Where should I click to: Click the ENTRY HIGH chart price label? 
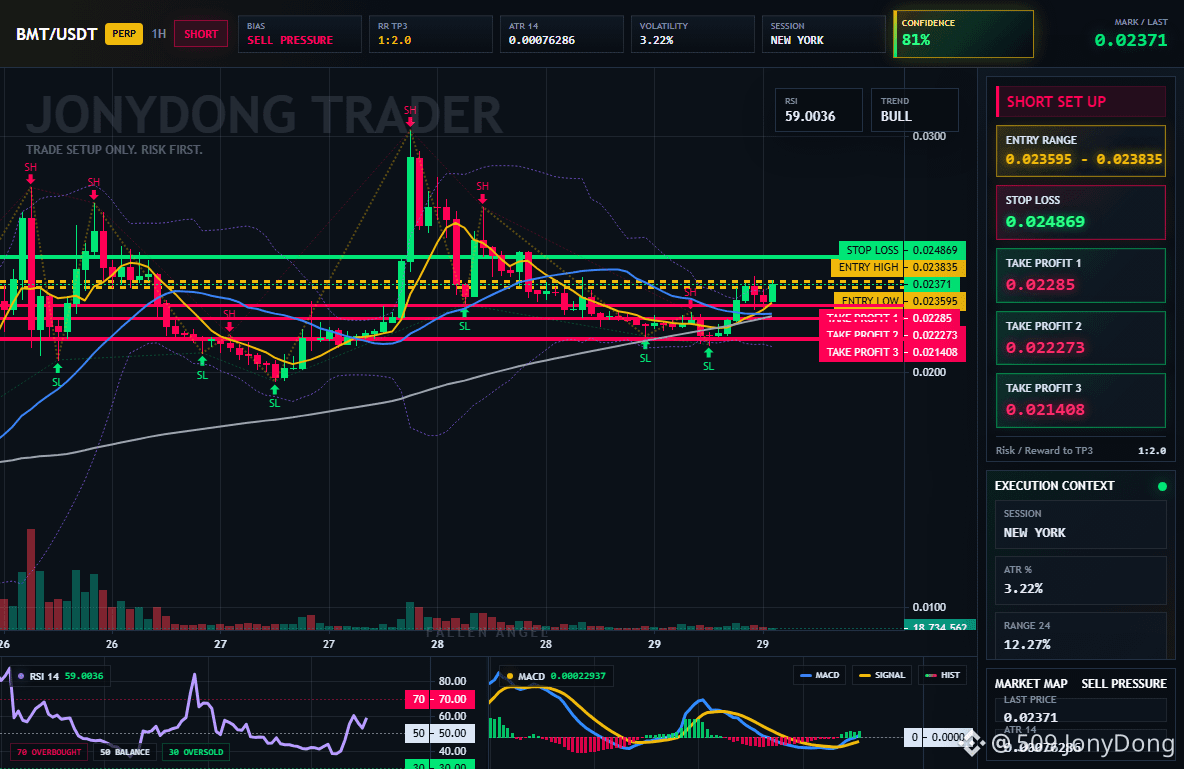pos(898,267)
